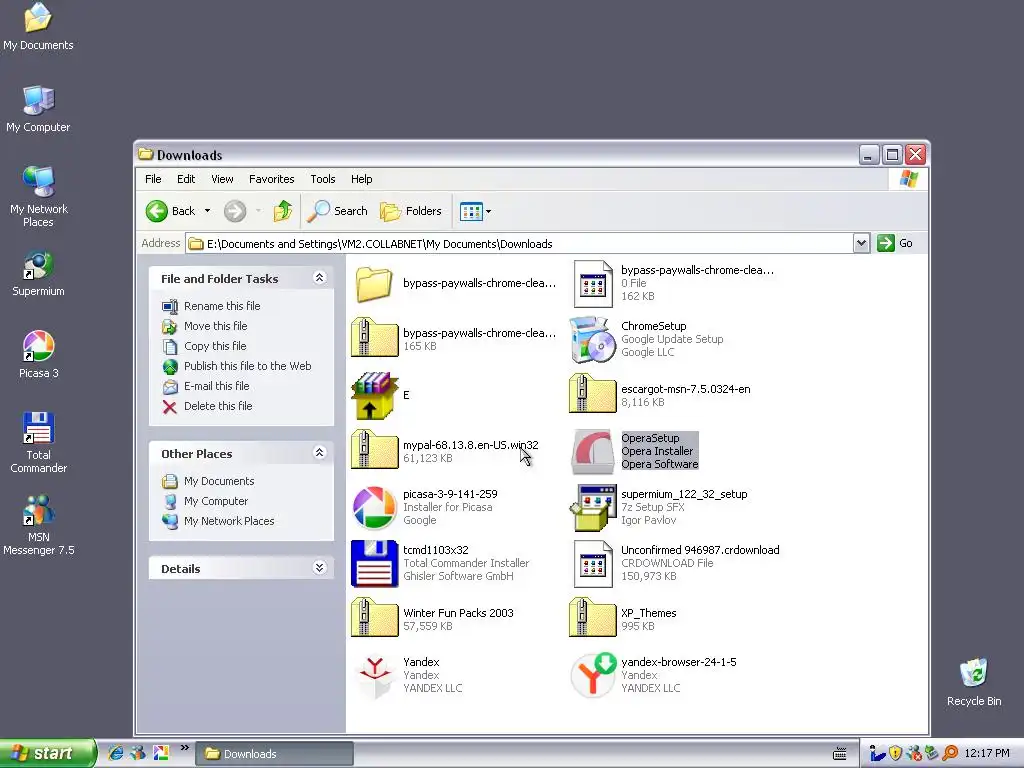Select the escargot-msn-7.5.0324-en zip icon
Image resolution: width=1024 pixels, height=768 pixels.
593,394
